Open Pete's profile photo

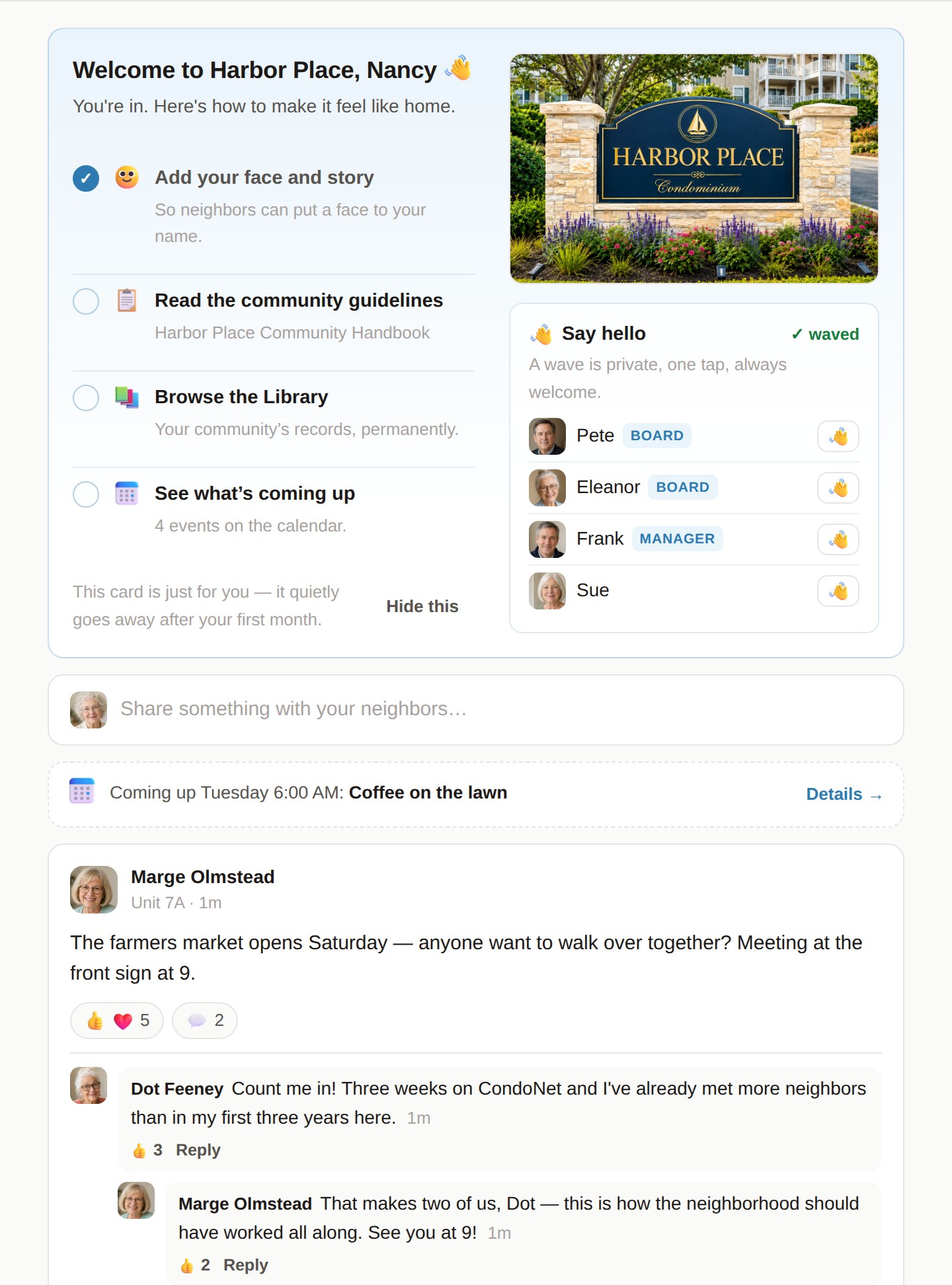(547, 436)
